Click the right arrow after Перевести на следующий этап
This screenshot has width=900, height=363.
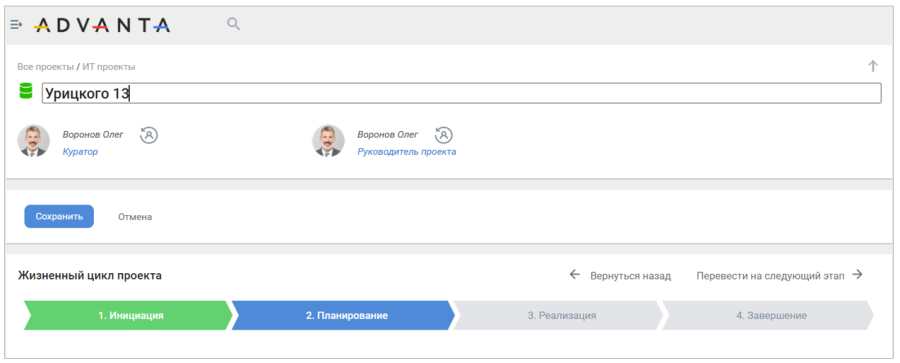(858, 275)
